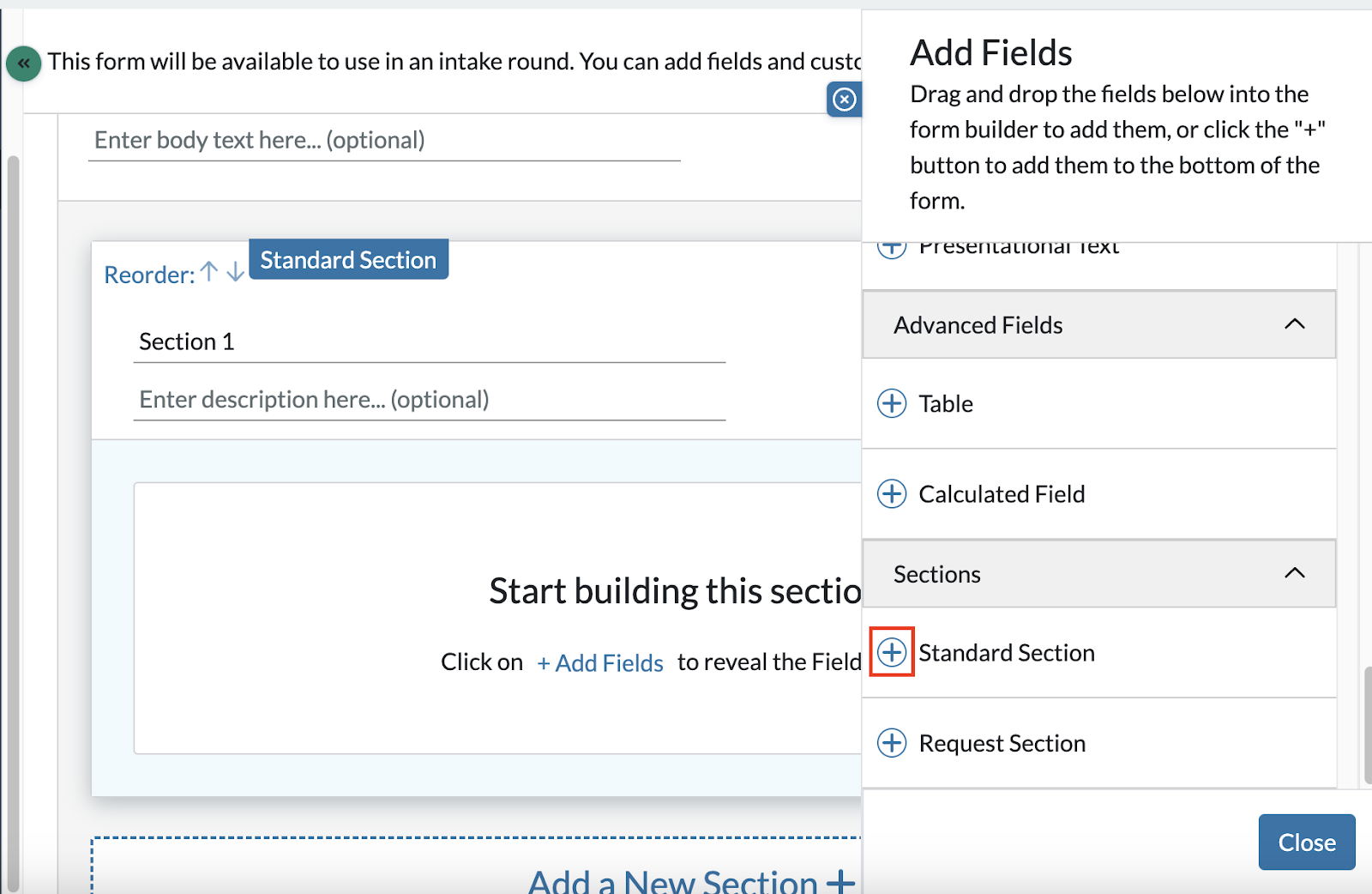Dismiss the notification using the circled X icon

pos(845,100)
